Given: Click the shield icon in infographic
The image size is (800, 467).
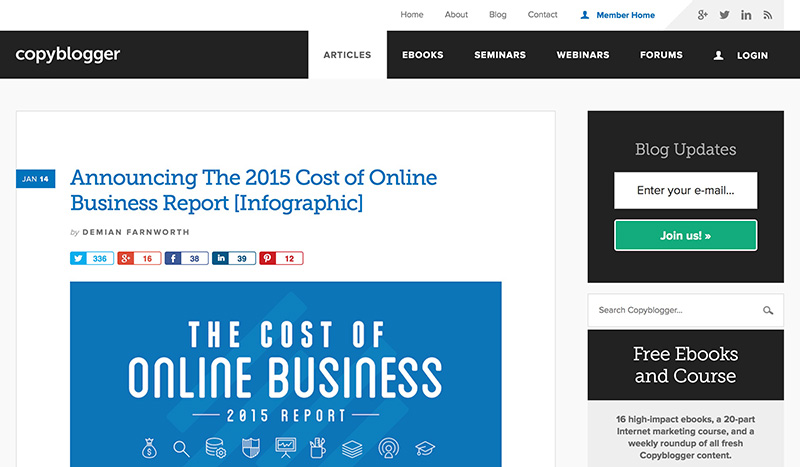Looking at the screenshot, I should [251, 448].
